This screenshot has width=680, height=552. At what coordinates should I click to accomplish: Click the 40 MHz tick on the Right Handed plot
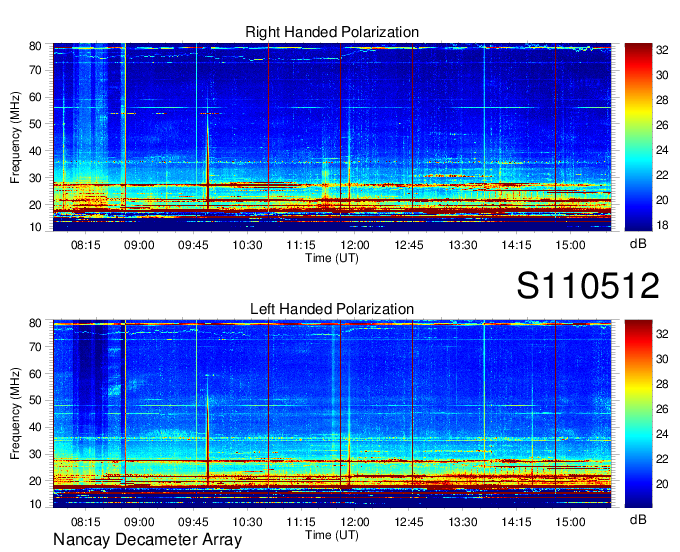[35, 151]
